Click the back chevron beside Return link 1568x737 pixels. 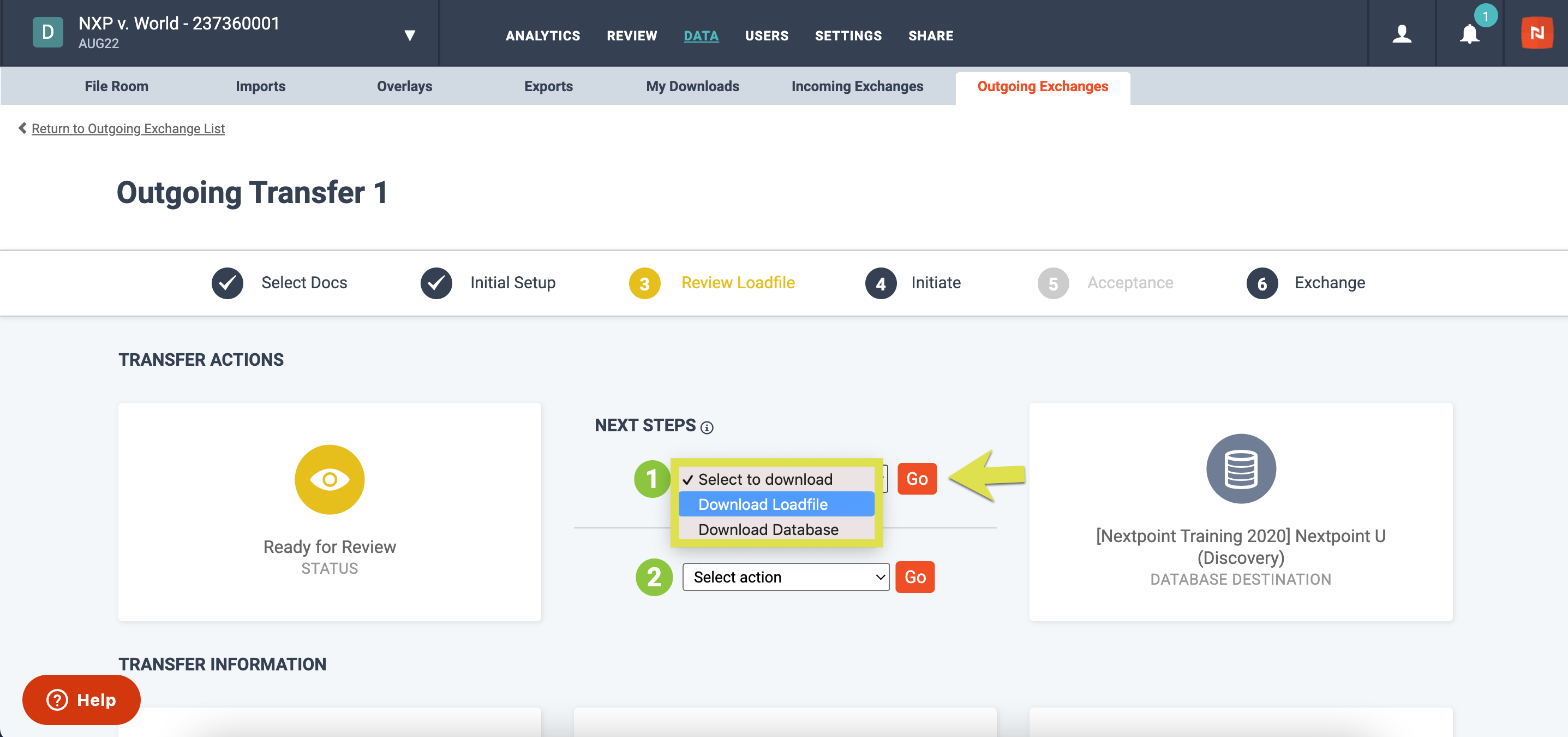click(22, 128)
